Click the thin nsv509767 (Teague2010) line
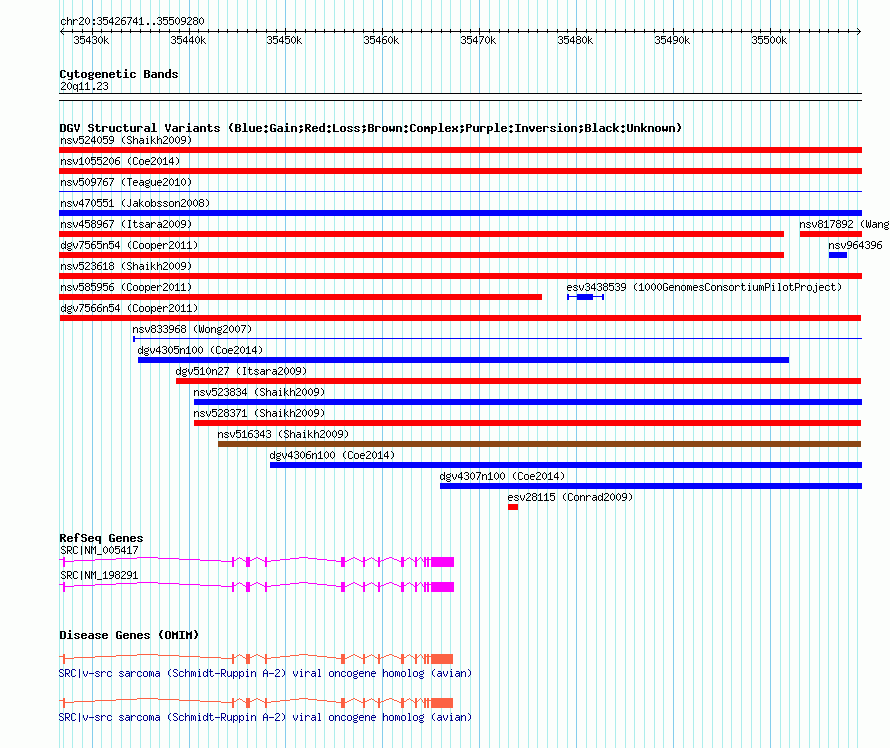 [460, 192]
